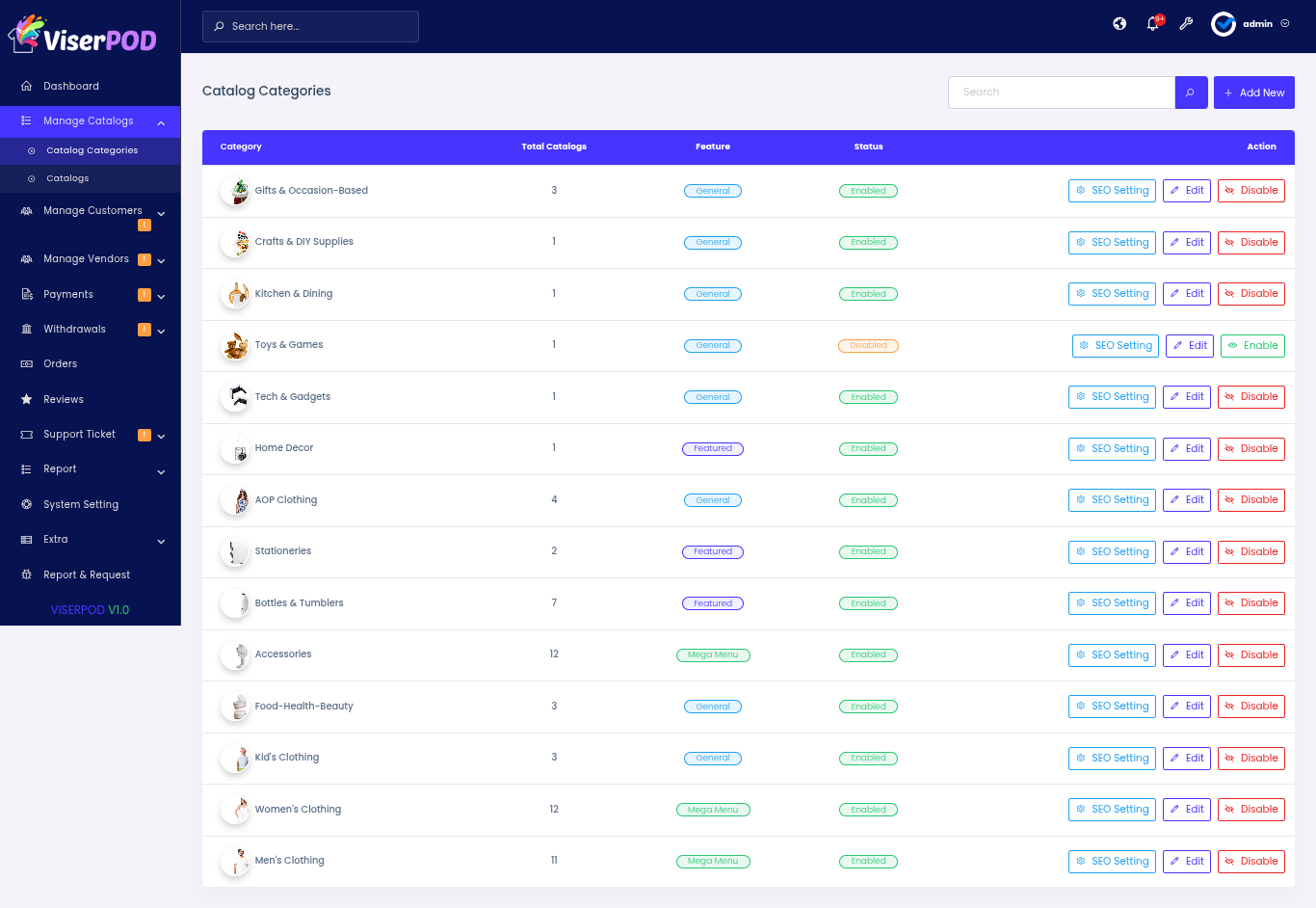Expand the Manage Vendors submenu
The width and height of the screenshot is (1316, 908).
[161, 260]
